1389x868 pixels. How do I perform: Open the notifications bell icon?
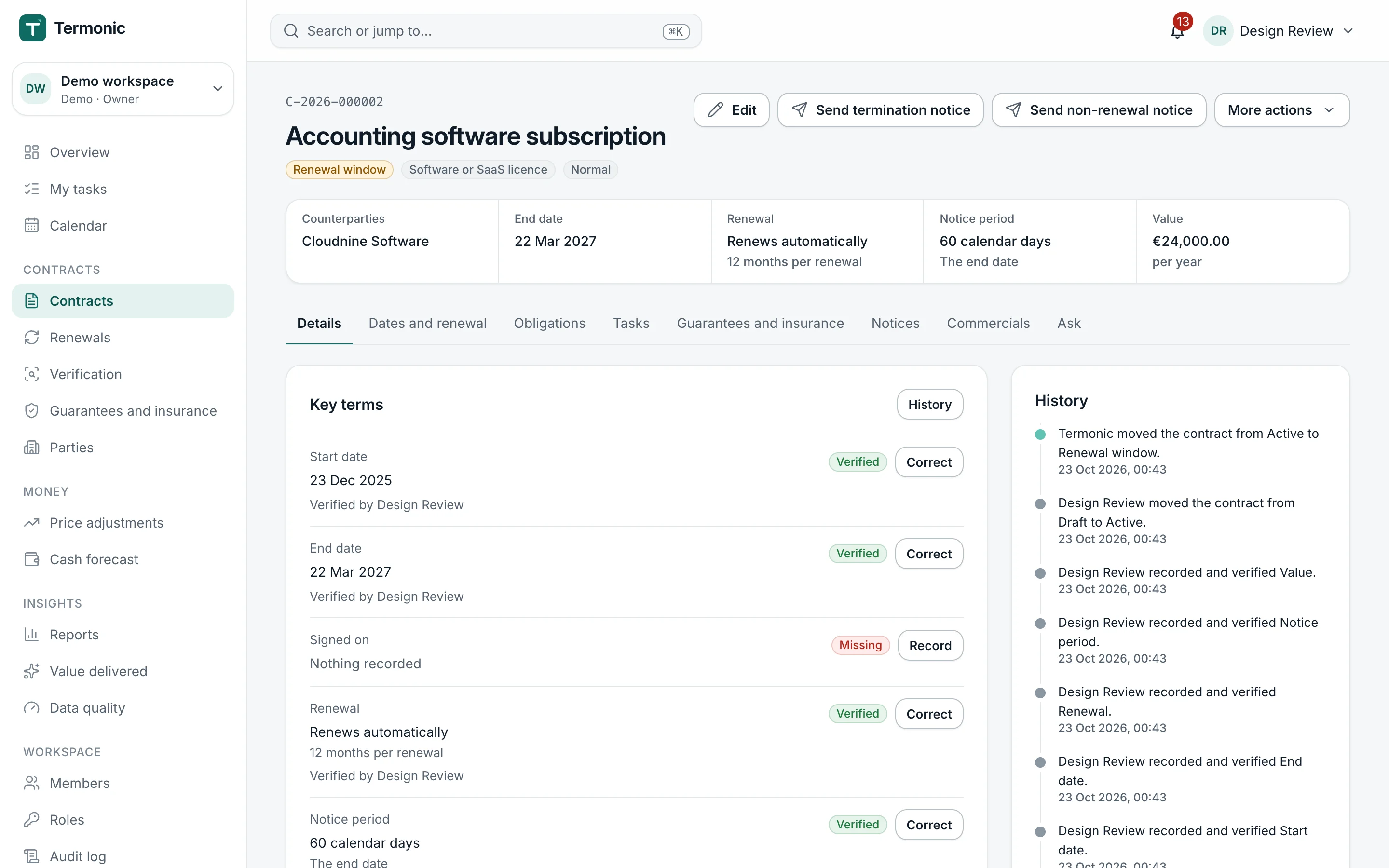[x=1177, y=31]
